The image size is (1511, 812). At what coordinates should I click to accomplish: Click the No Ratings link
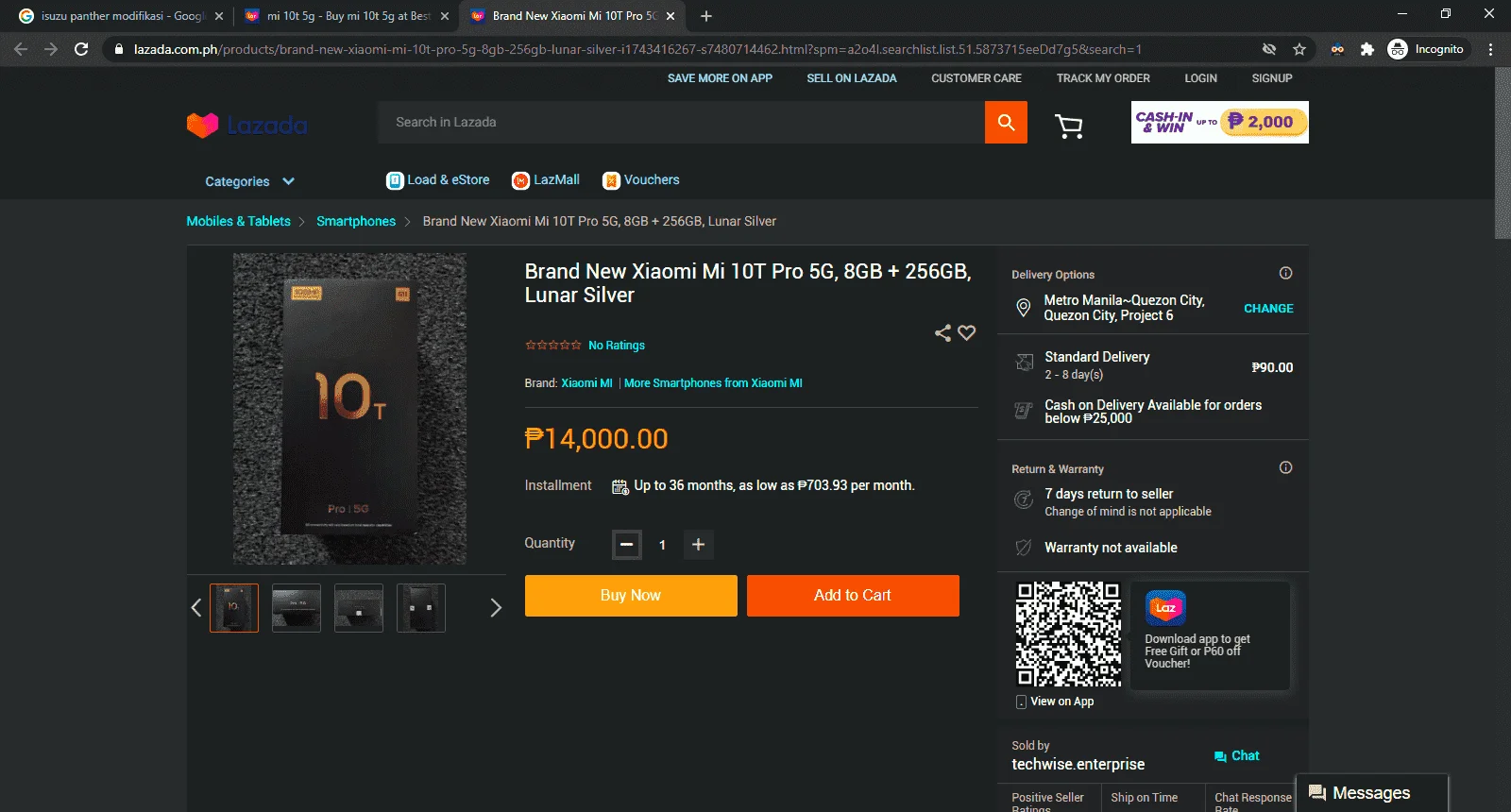pyautogui.click(x=617, y=346)
